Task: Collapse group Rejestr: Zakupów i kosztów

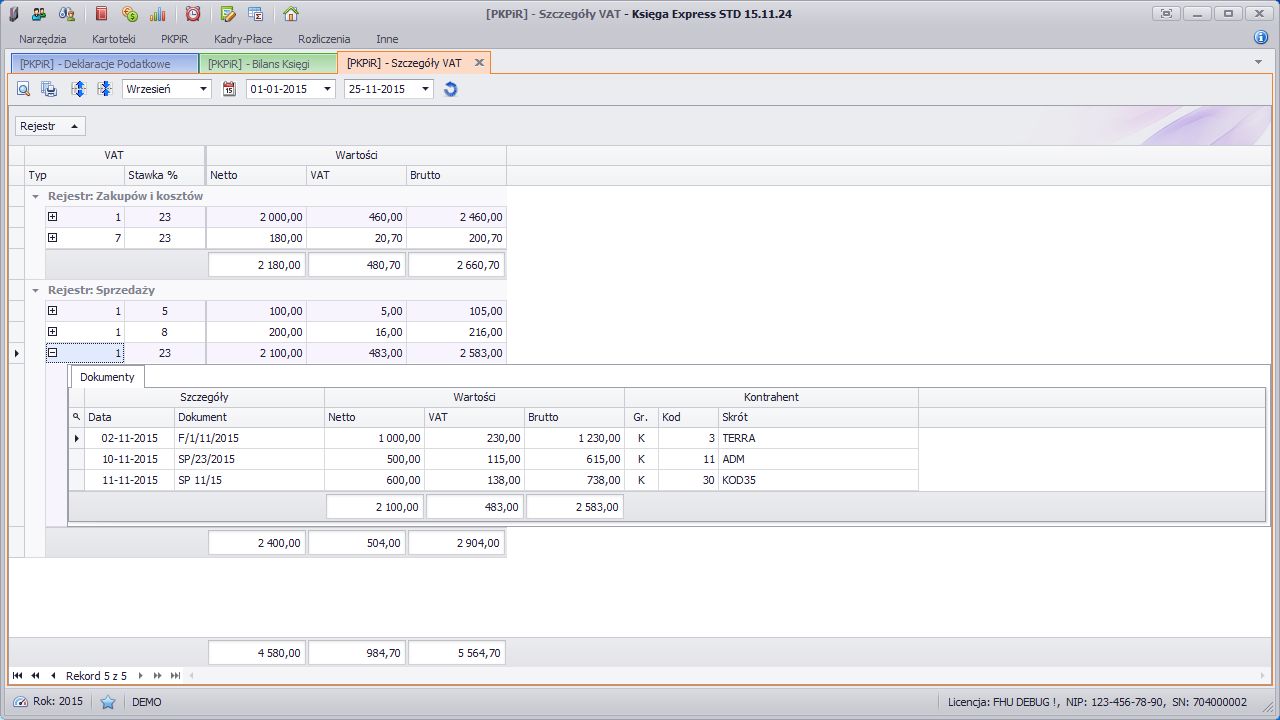Action: click(36, 196)
